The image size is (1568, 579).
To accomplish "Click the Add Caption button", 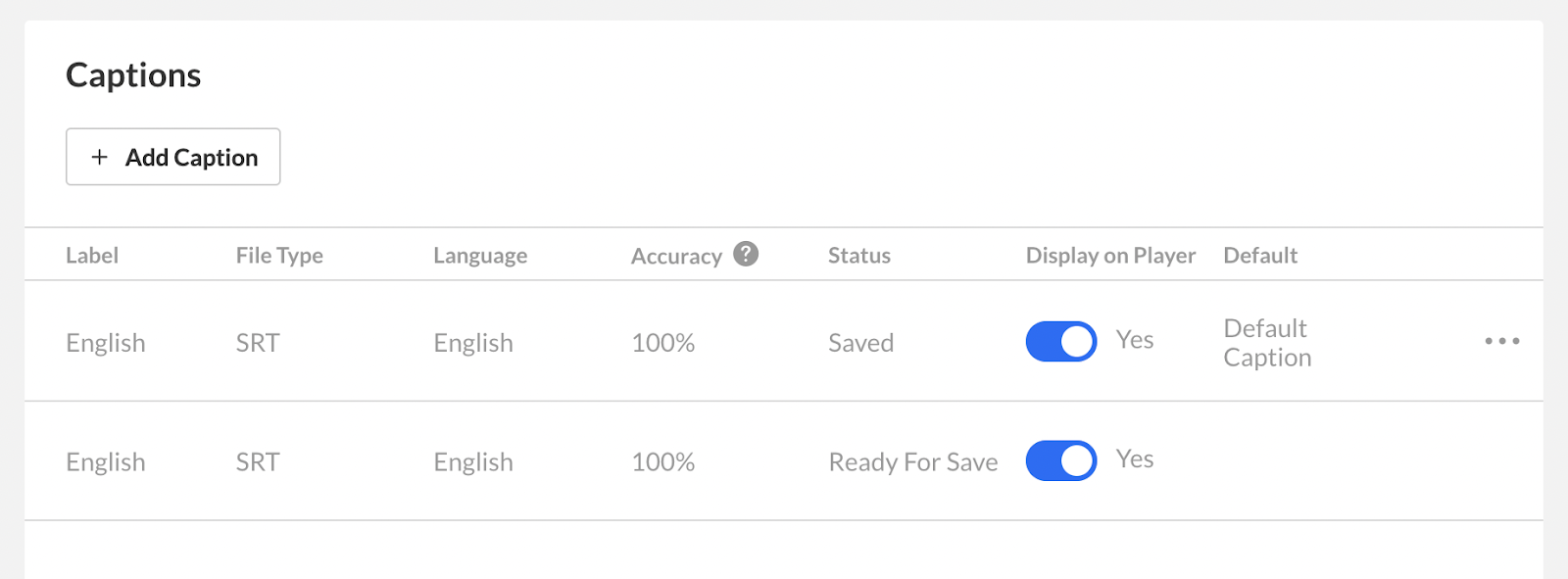I will [172, 157].
